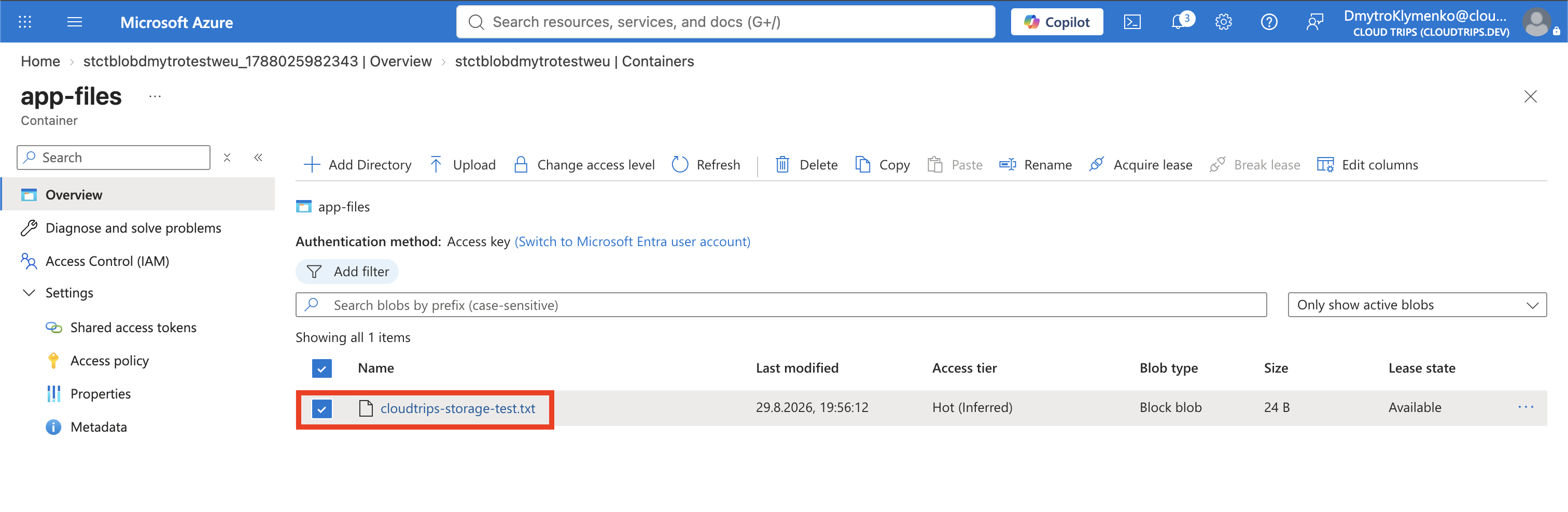The image size is (1568, 512).
Task: Copy the selected blob
Action: 882,165
